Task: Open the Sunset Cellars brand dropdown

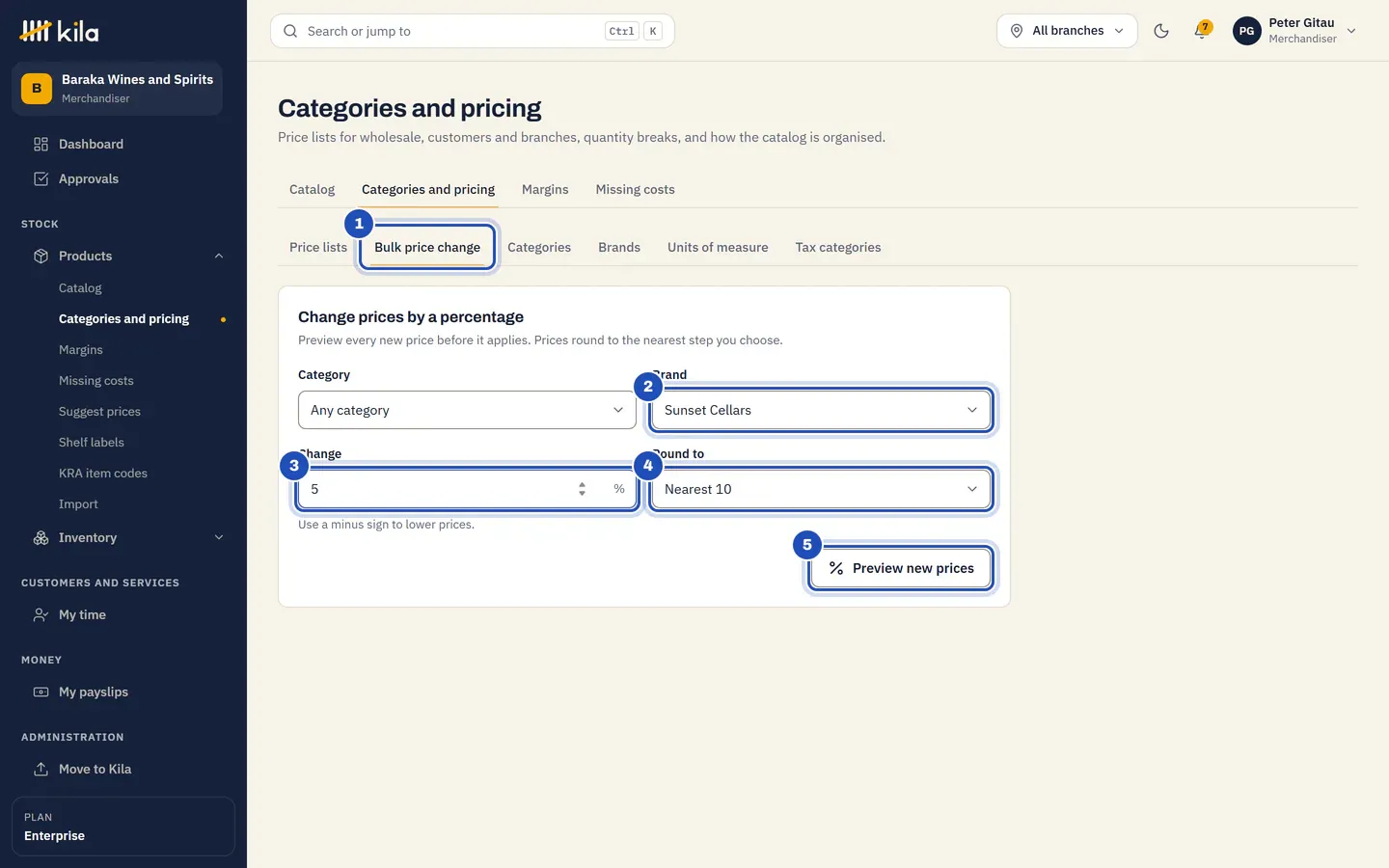Action: [821, 410]
